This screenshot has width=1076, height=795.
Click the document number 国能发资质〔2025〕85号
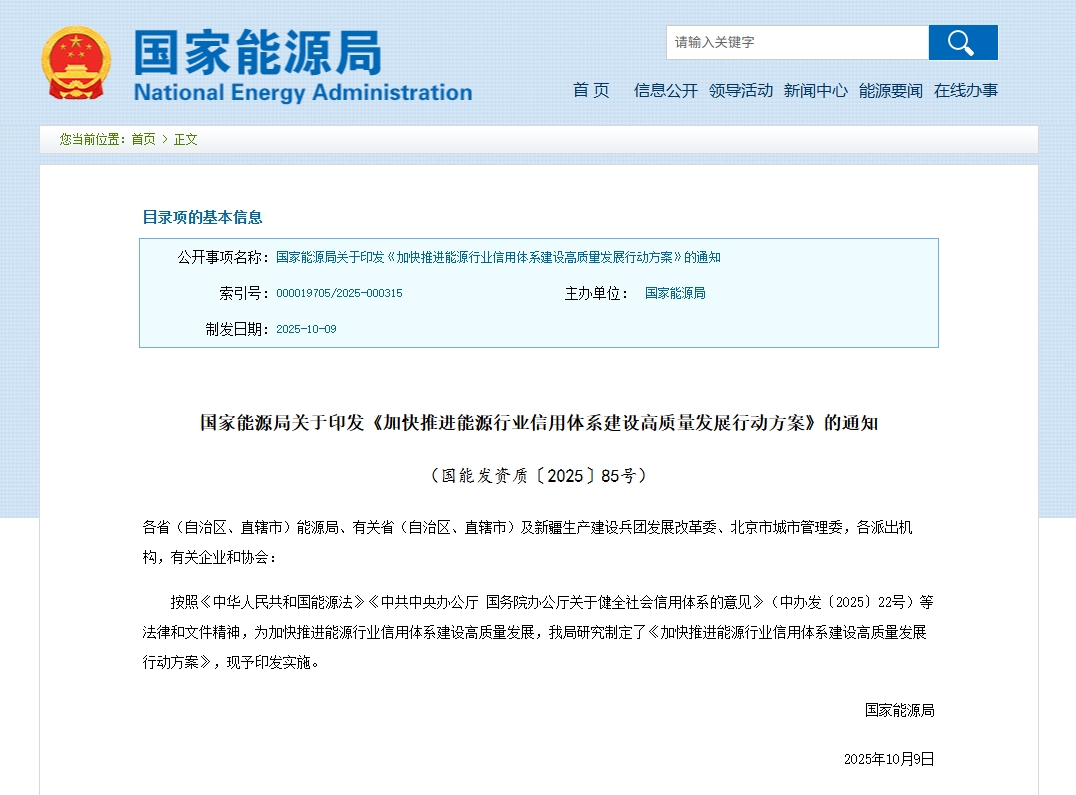(x=538, y=476)
